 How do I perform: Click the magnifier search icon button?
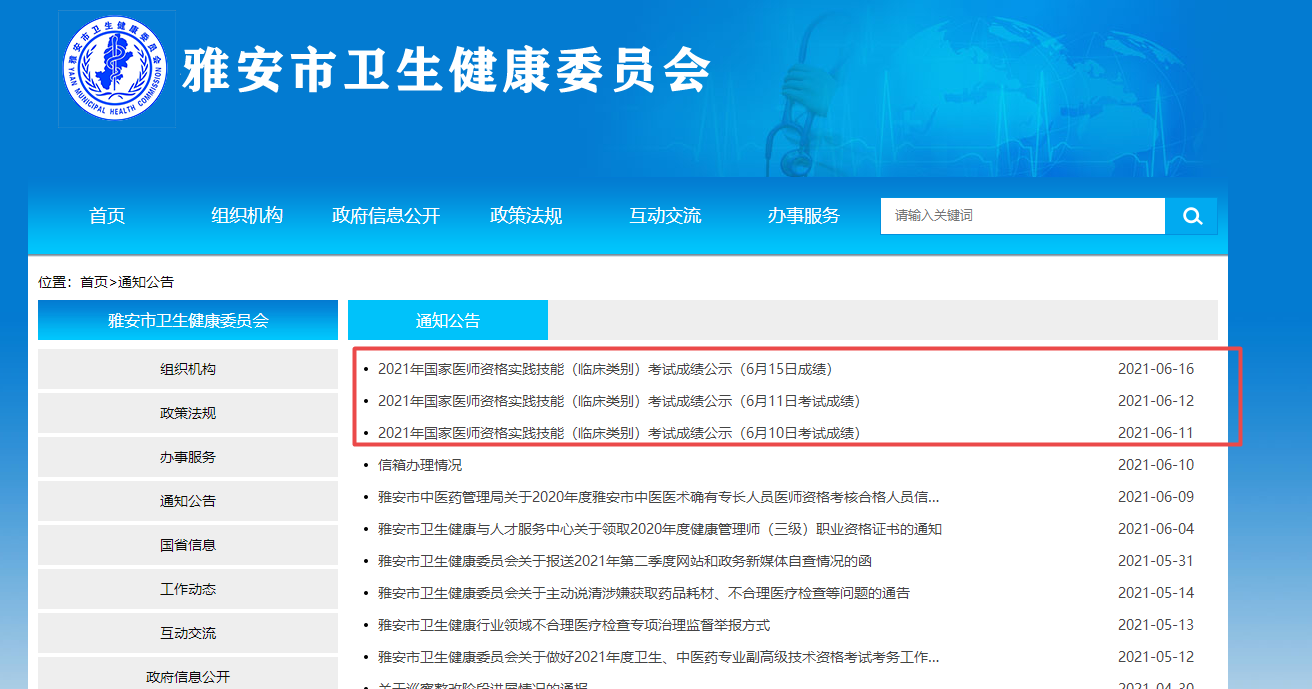(1191, 216)
